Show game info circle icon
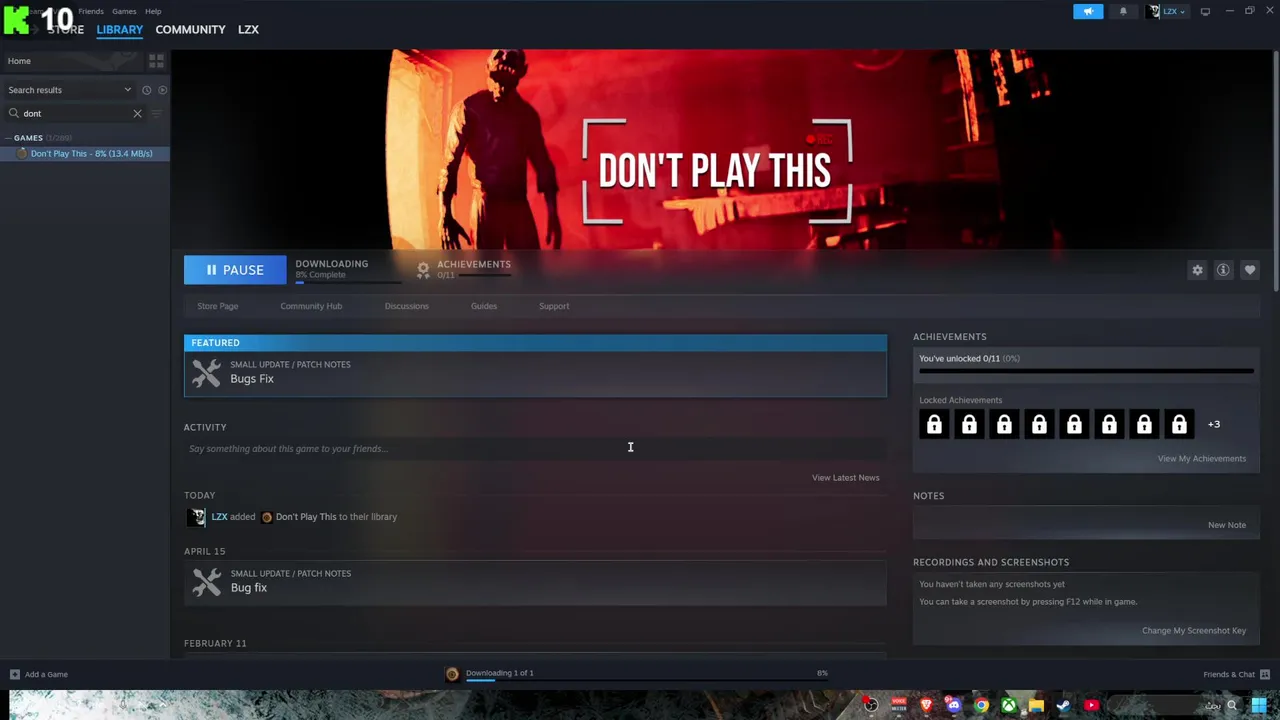1280x720 pixels. 1223,270
